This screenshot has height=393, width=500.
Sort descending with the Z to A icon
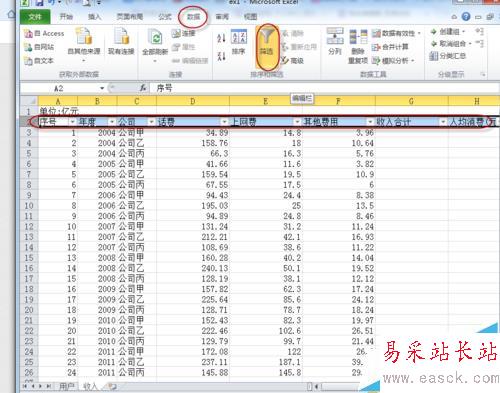221,55
